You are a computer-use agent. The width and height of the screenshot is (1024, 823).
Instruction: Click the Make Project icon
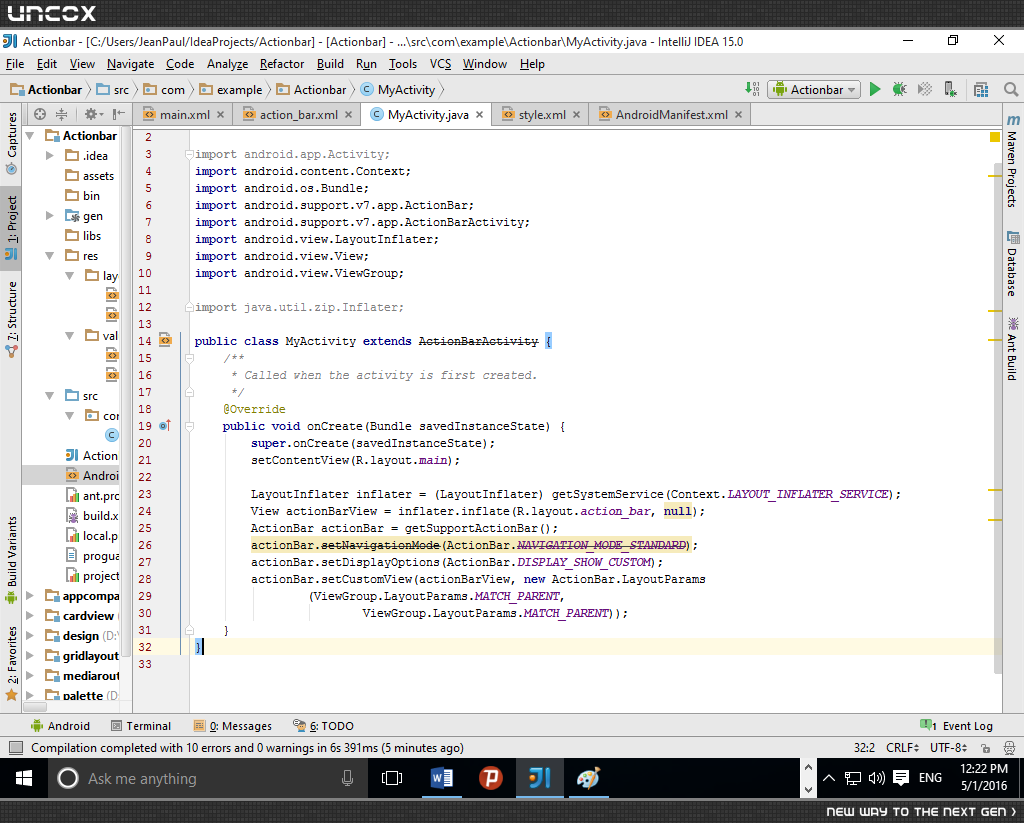coord(752,89)
